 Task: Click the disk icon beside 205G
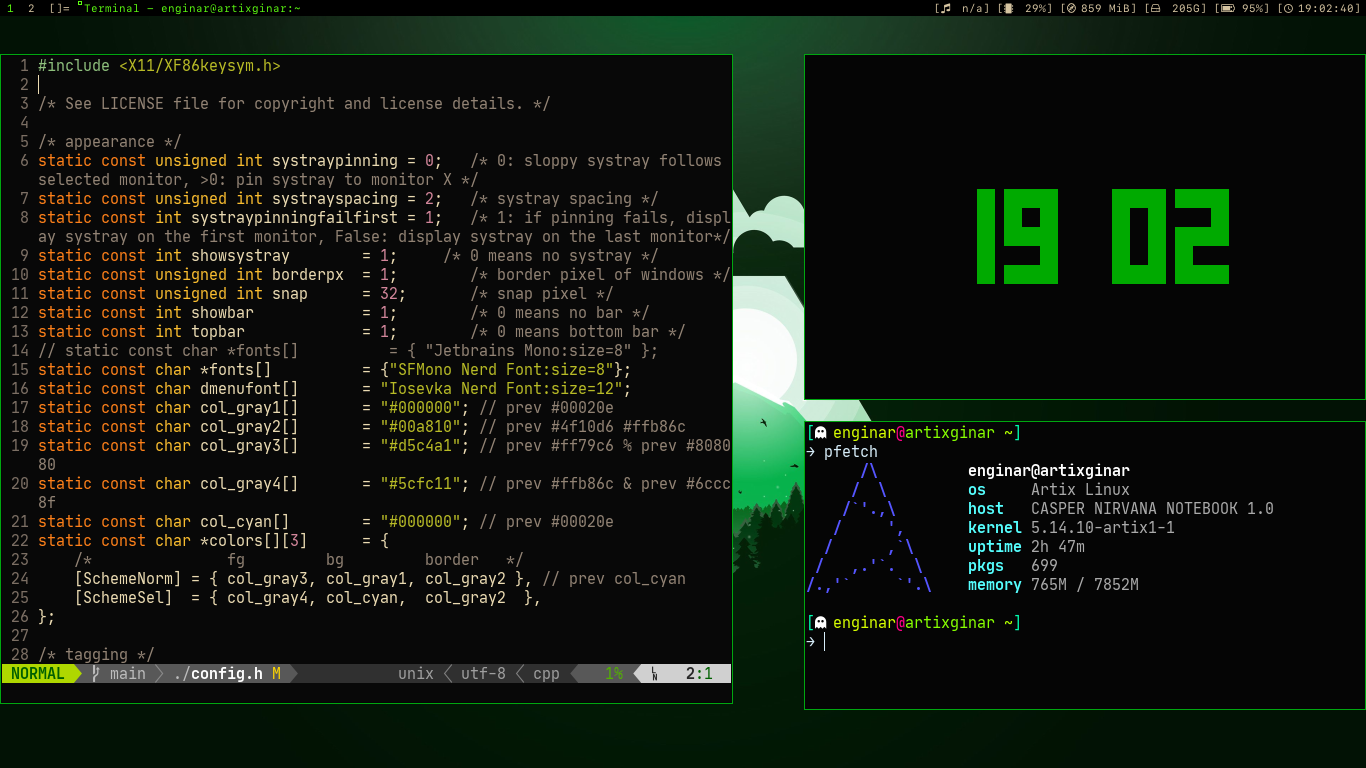1154,8
